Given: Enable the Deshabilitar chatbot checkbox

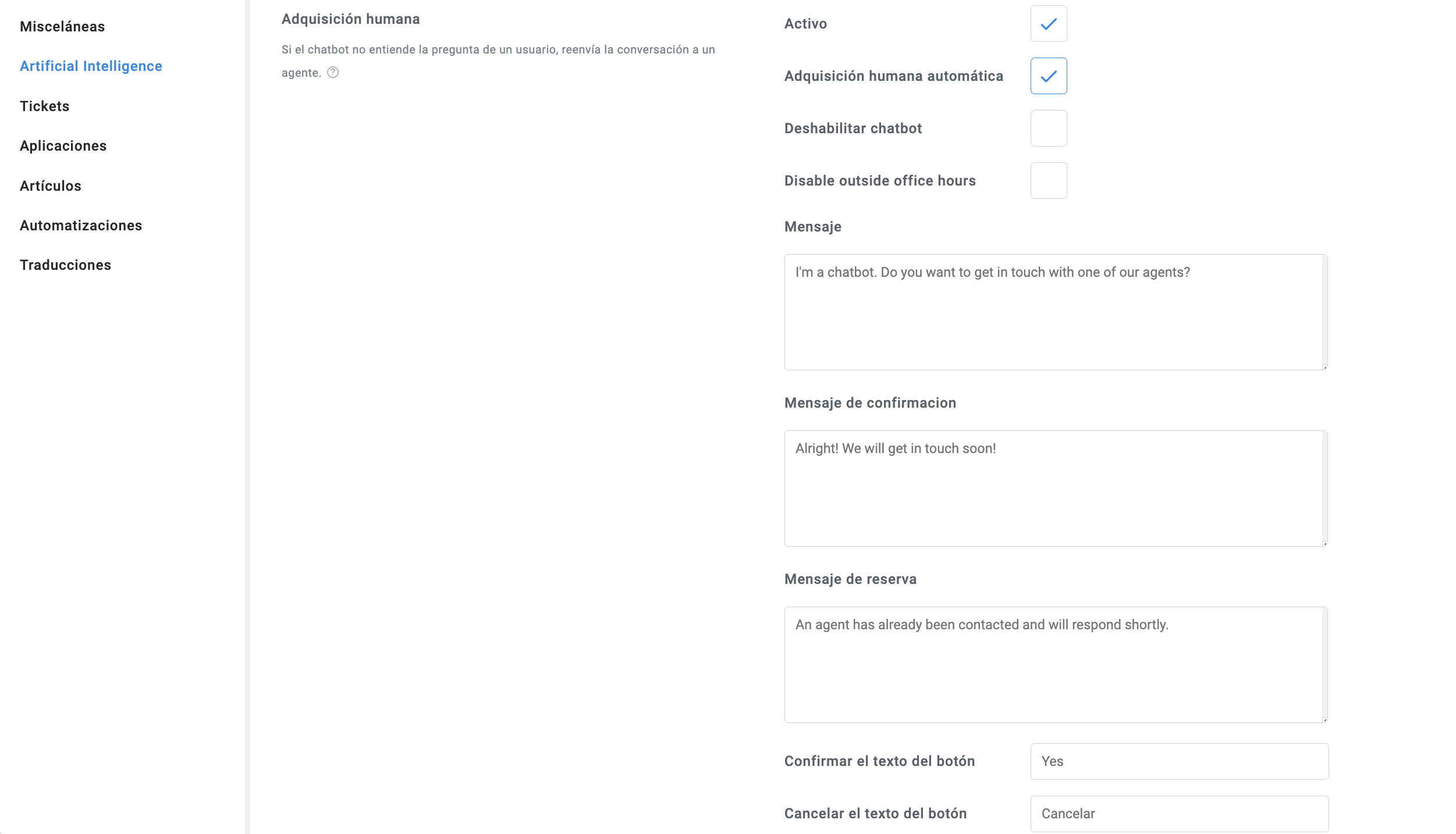Looking at the screenshot, I should (1048, 129).
